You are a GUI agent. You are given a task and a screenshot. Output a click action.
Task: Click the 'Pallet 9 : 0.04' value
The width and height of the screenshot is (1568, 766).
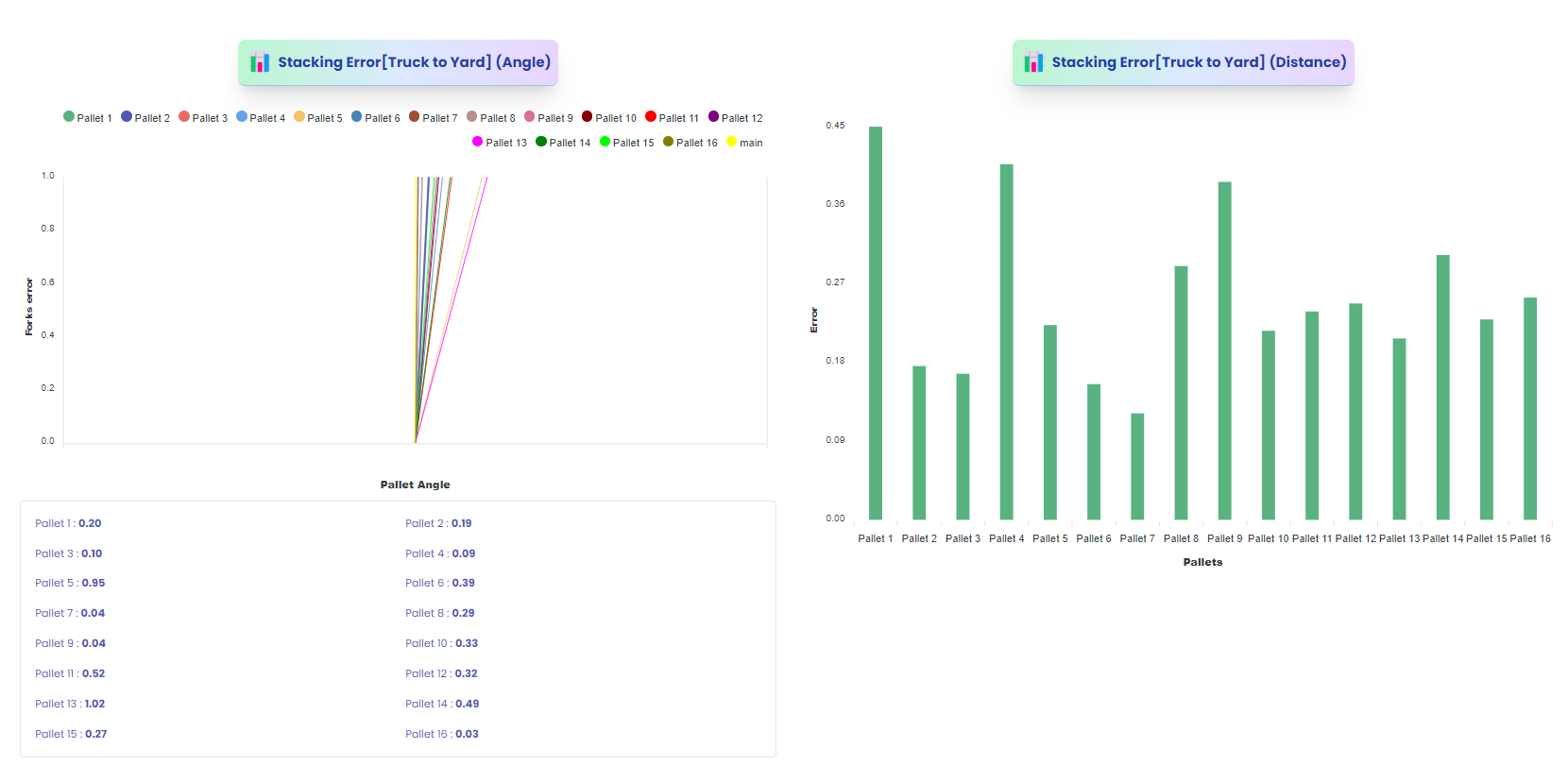71,643
